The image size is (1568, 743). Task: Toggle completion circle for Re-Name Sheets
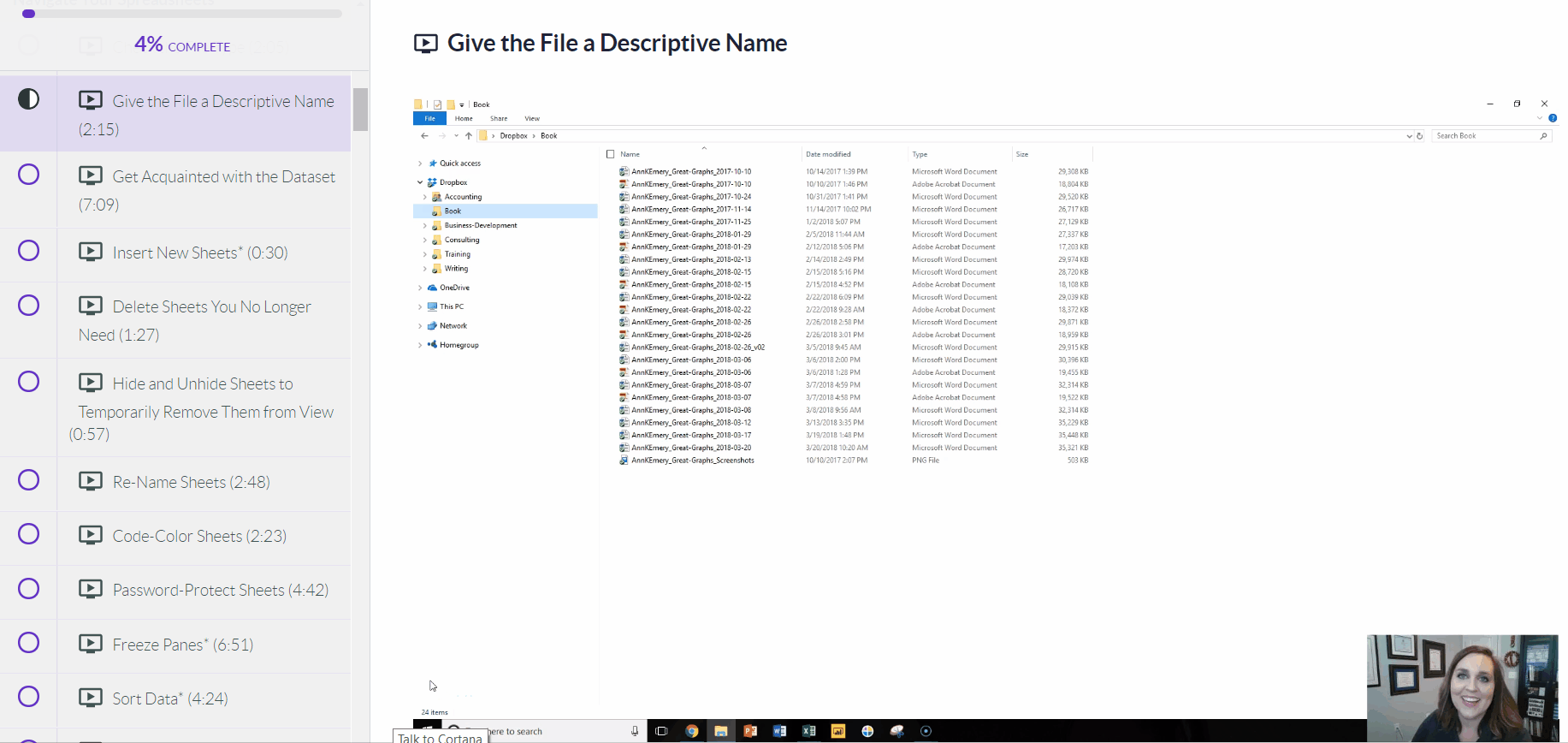click(x=29, y=480)
